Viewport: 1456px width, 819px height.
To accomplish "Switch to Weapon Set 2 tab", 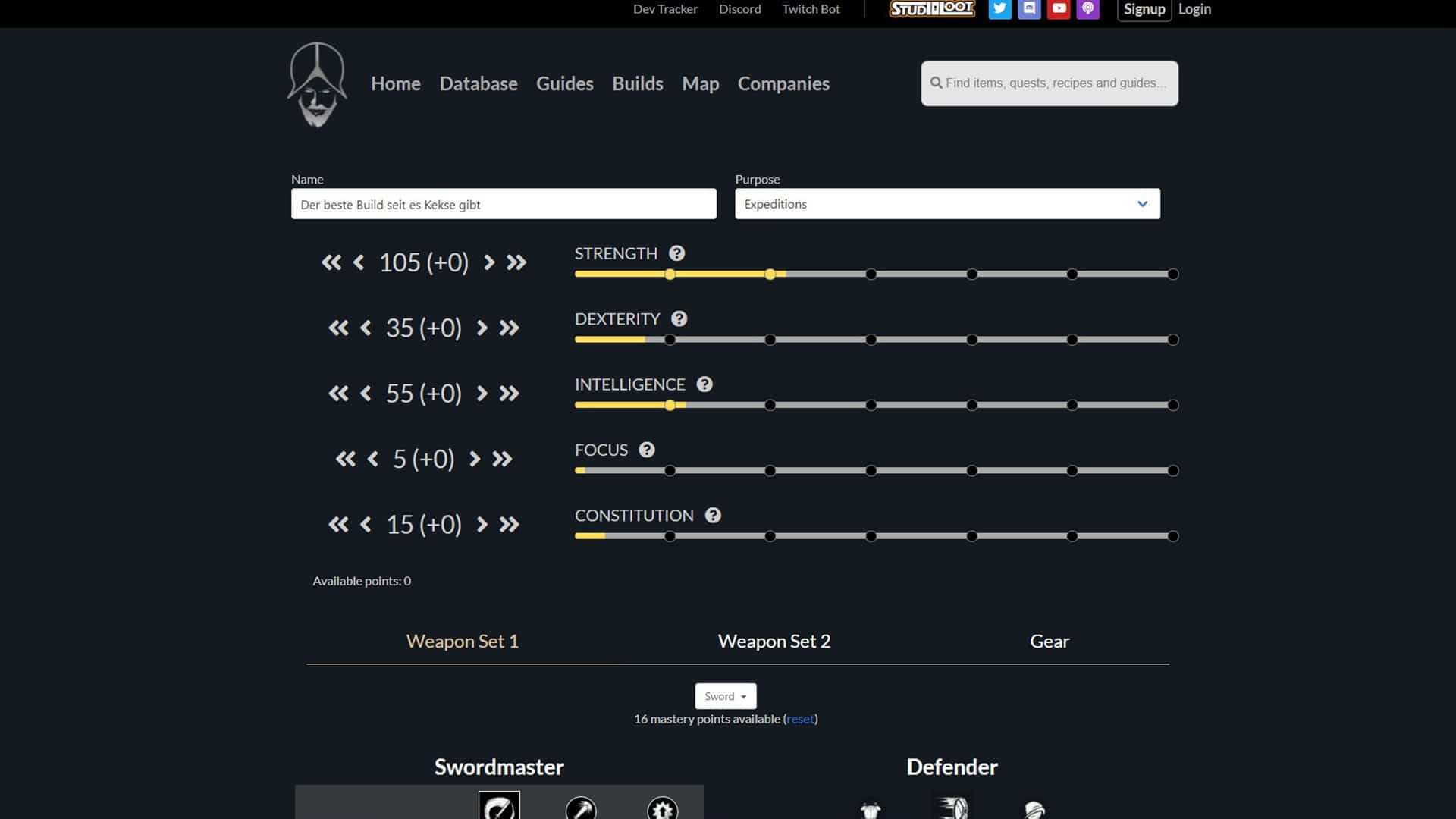I will (x=774, y=642).
